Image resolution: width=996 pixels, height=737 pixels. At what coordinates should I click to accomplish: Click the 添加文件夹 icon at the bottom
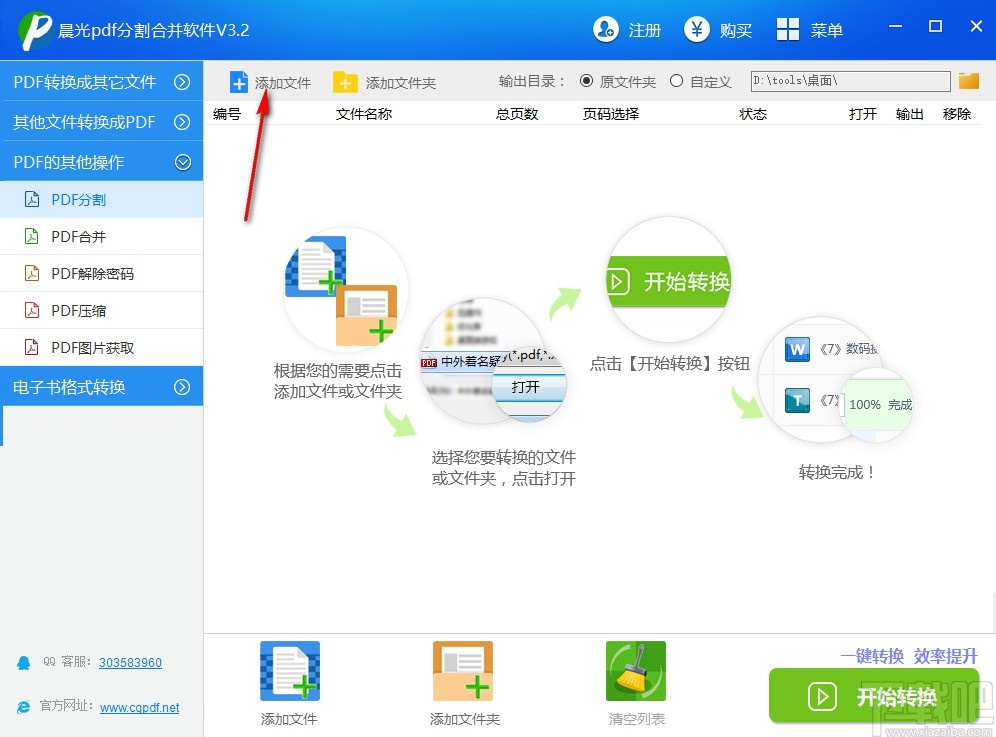tap(462, 670)
